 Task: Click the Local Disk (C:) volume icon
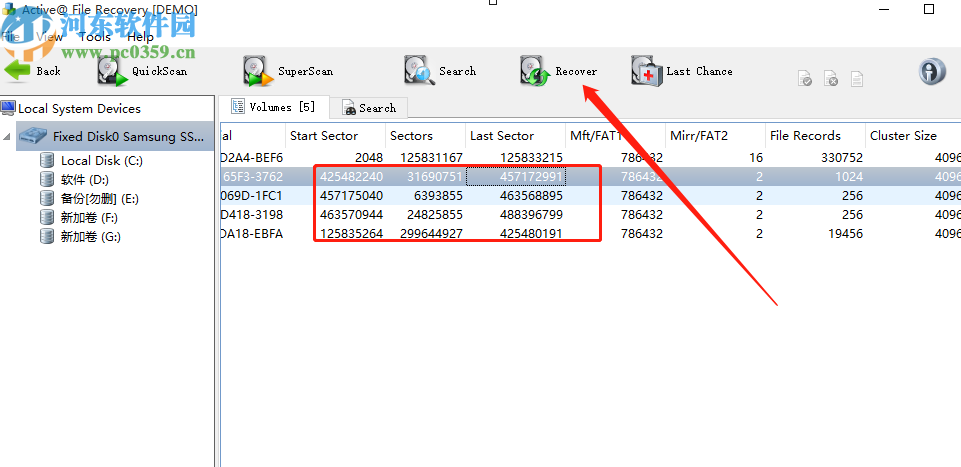point(47,161)
